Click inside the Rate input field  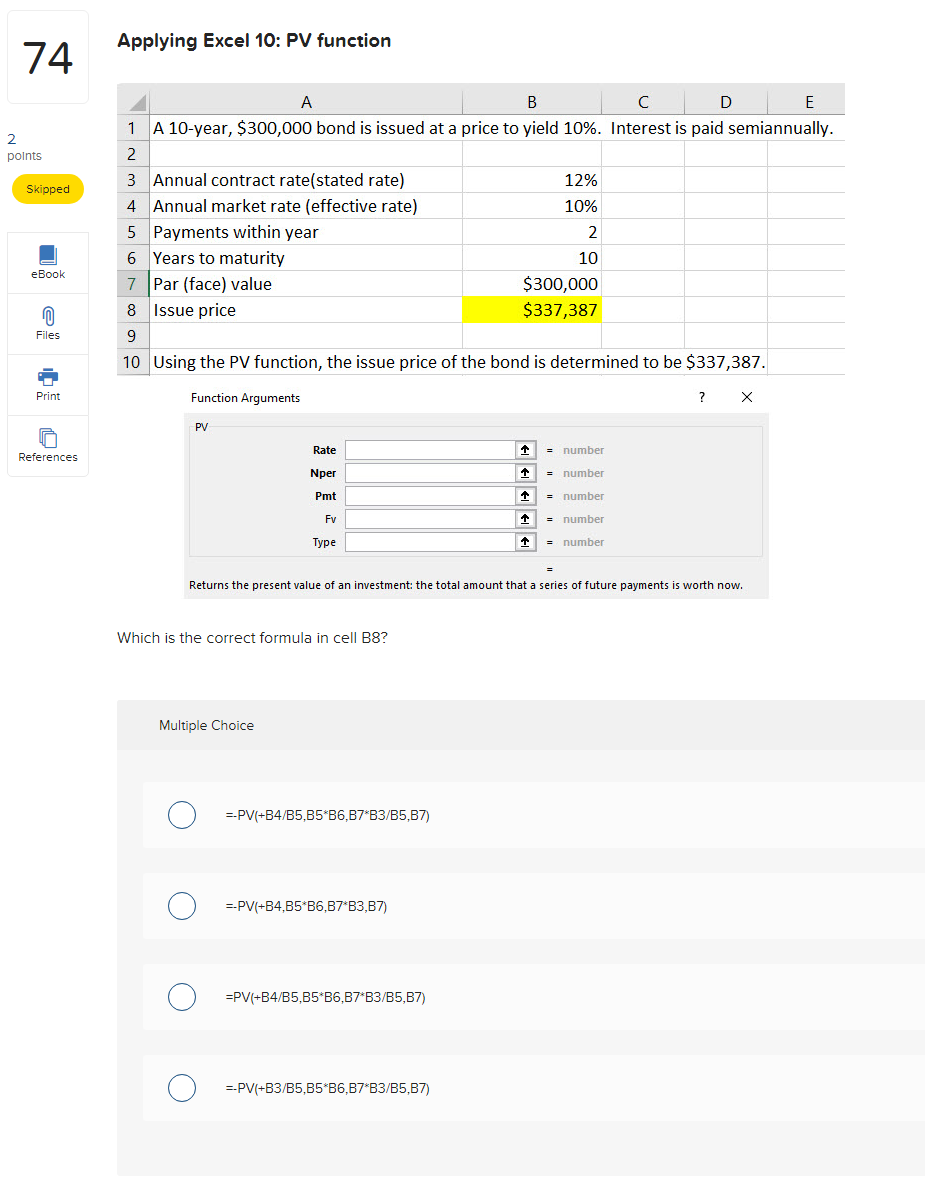tap(430, 449)
